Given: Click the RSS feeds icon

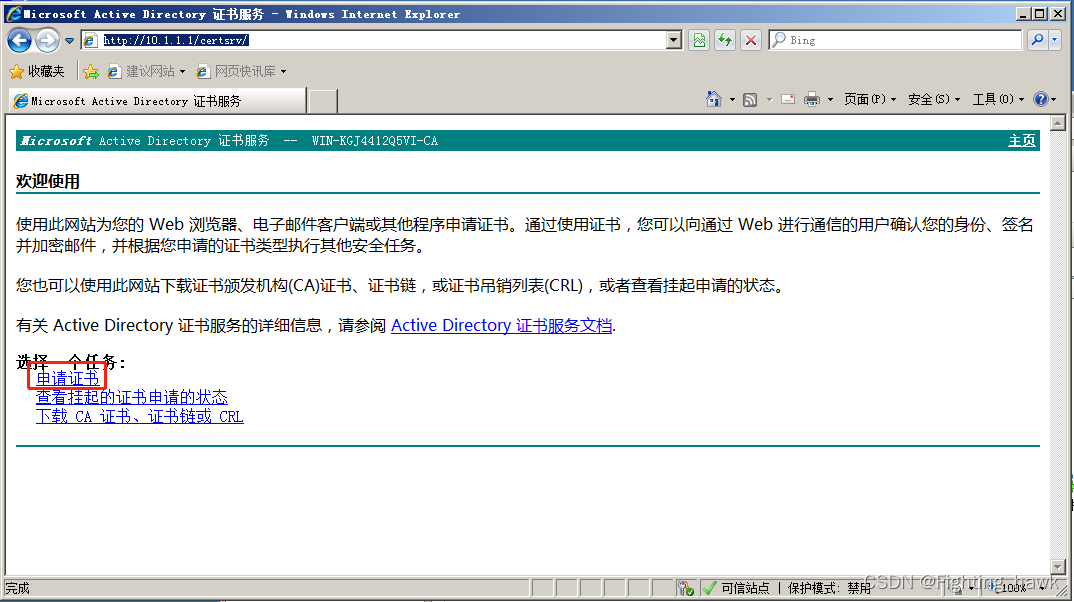Looking at the screenshot, I should 750,100.
